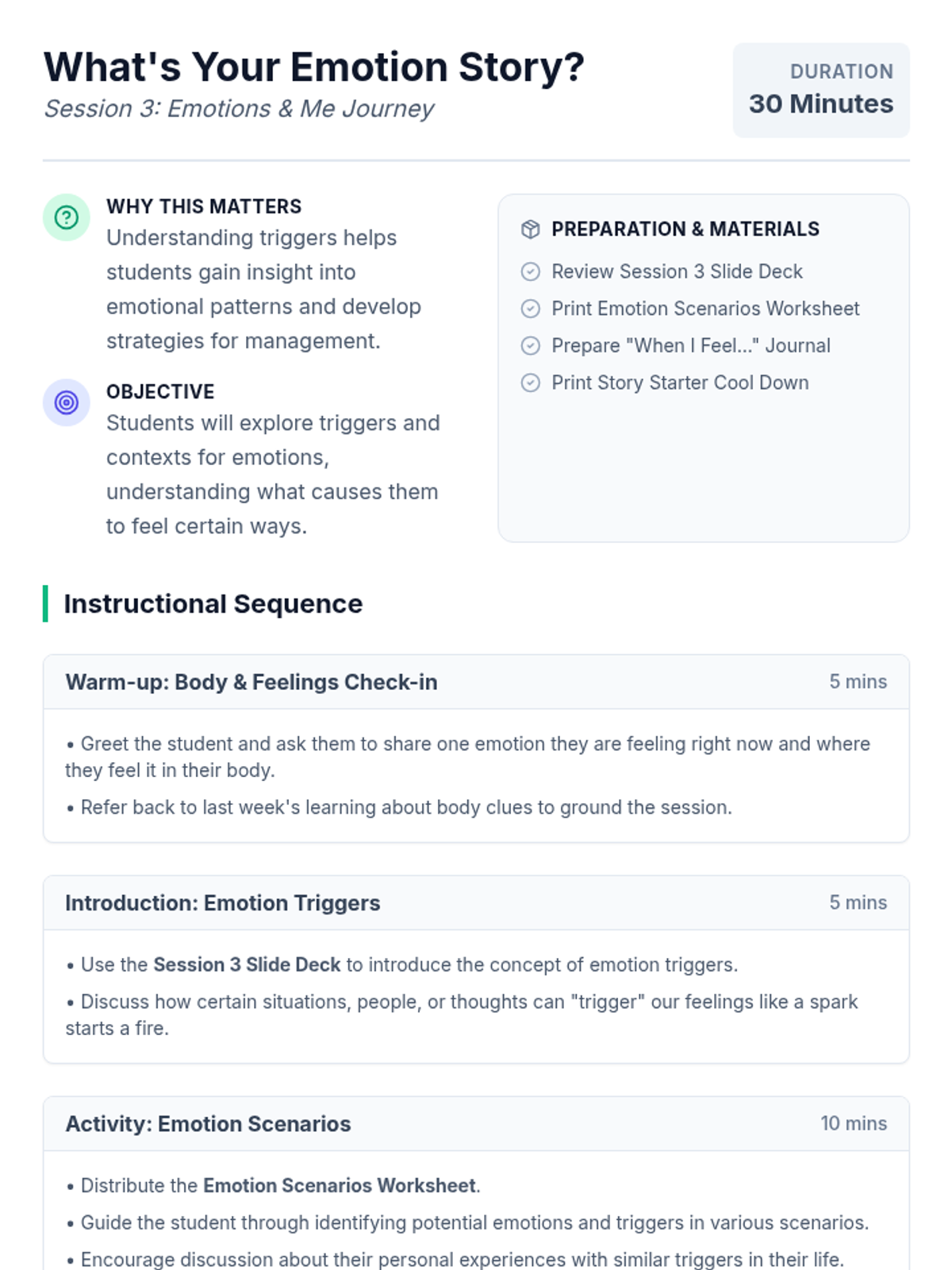Click the Instructional Sequence heading

213,604
